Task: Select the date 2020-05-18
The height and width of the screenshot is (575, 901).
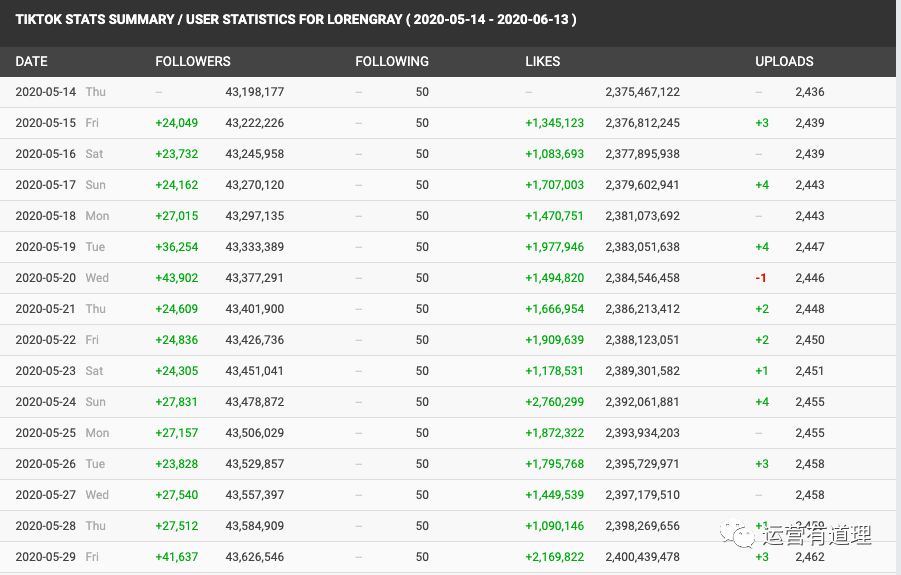Action: pos(45,216)
